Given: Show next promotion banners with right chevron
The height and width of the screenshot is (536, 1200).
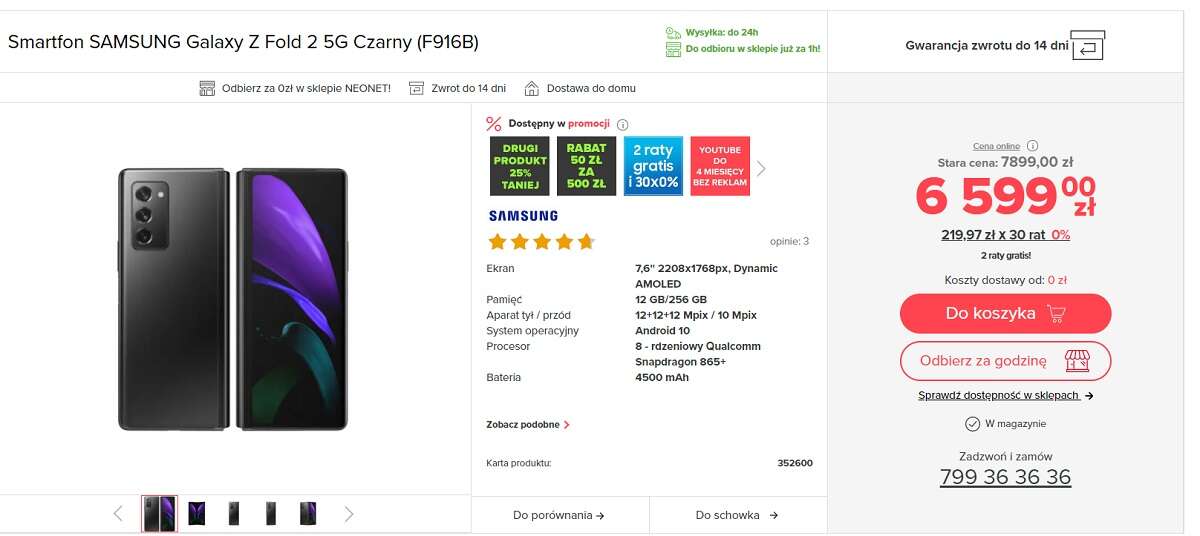Looking at the screenshot, I should pos(761,168).
